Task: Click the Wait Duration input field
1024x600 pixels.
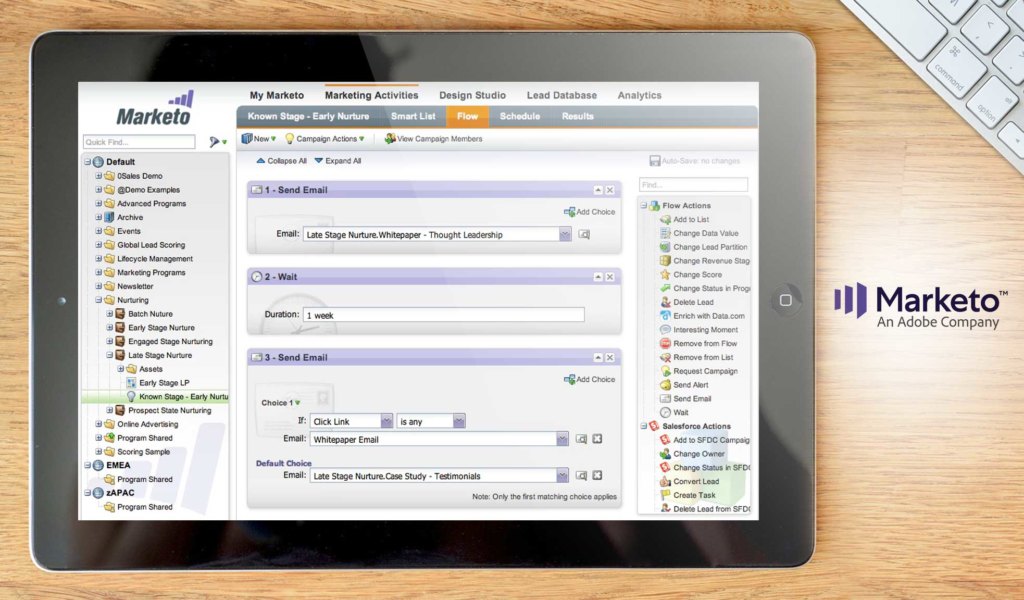Action: click(x=444, y=315)
